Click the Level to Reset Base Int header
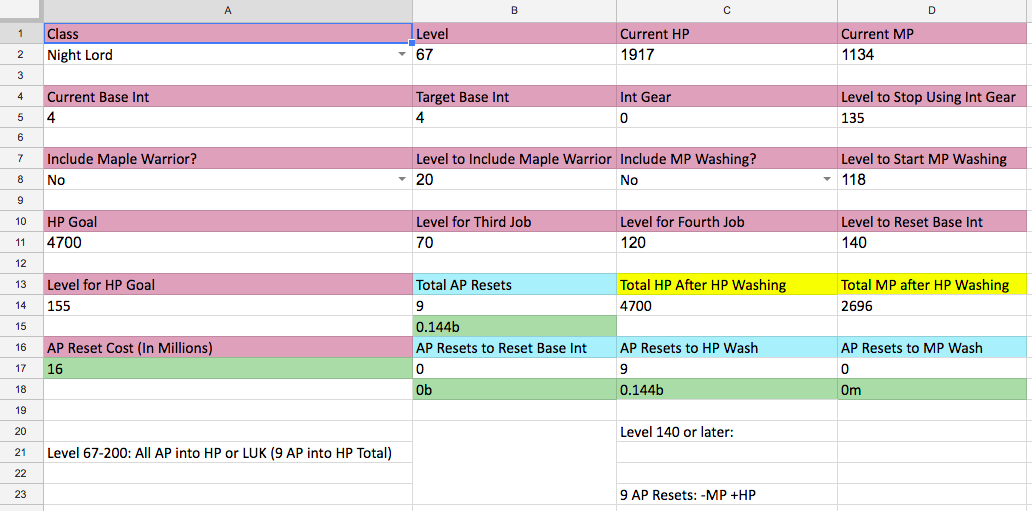Screen dimensions: 1032x511 [x=932, y=222]
